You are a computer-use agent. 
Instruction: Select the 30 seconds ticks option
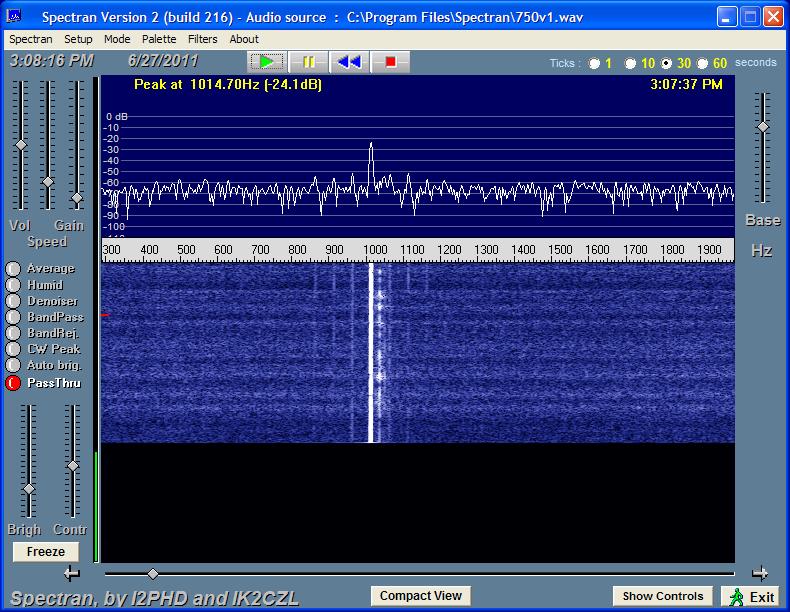pyautogui.click(x=667, y=63)
